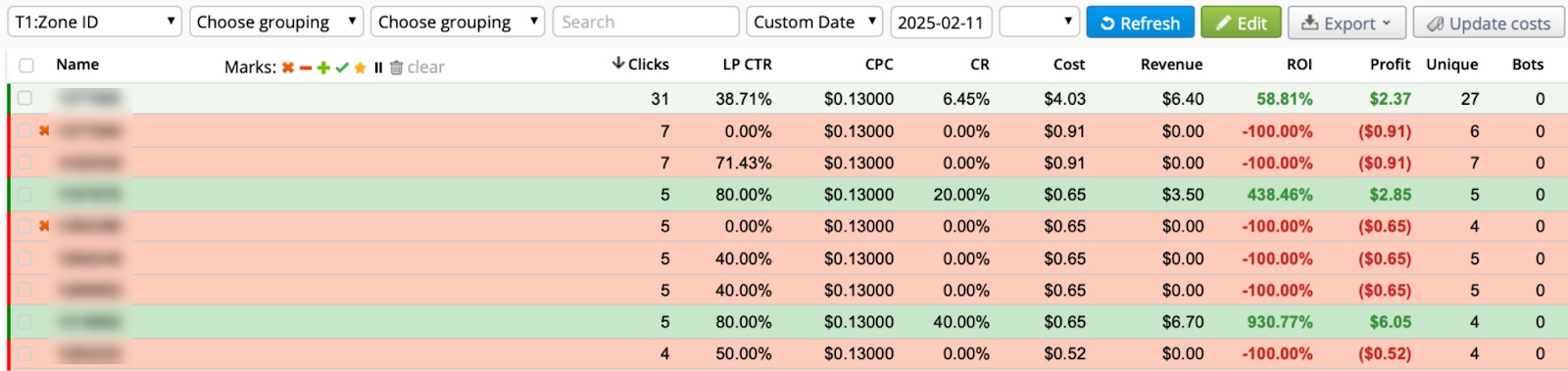Viewport: 1568px width, 371px height.
Task: Check the 7-click row with 0.00% LP CTR
Action: coord(25,130)
